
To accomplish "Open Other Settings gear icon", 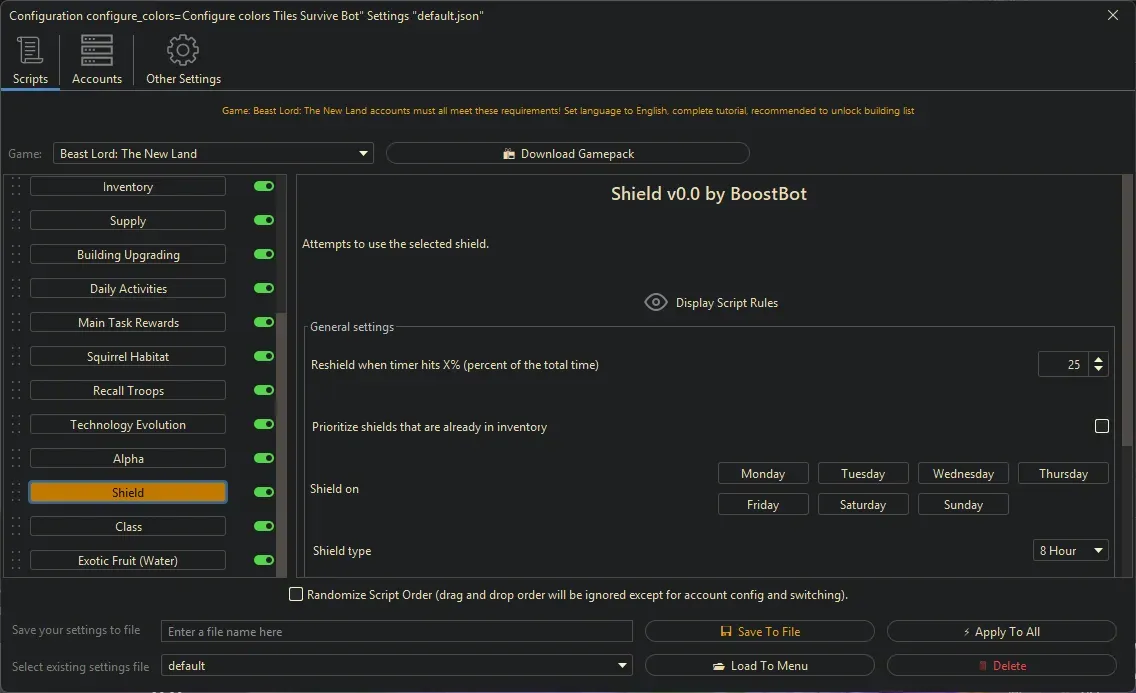I will [183, 51].
